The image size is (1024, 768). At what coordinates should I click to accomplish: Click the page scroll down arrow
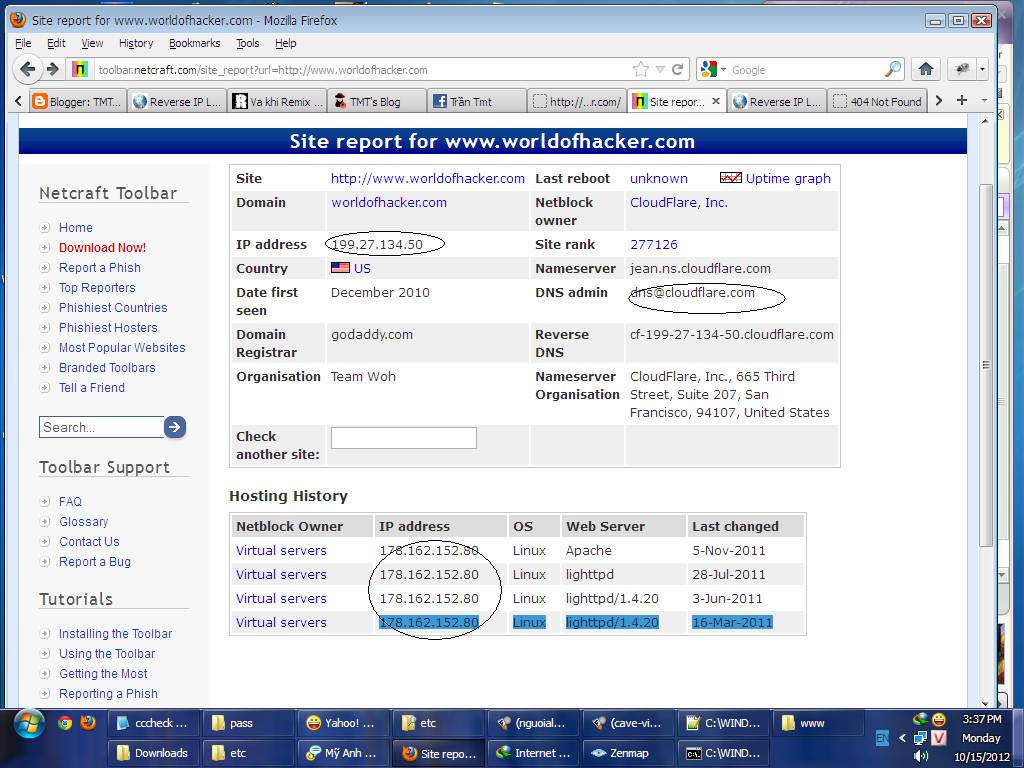[986, 701]
